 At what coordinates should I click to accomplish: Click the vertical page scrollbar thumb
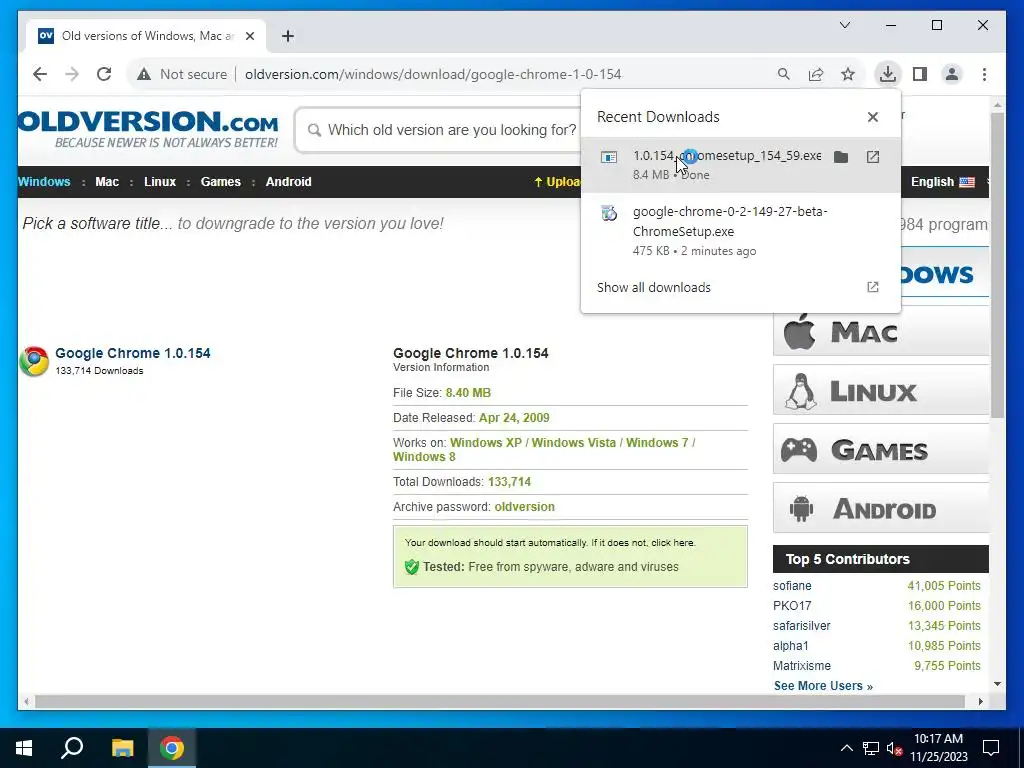point(997,264)
